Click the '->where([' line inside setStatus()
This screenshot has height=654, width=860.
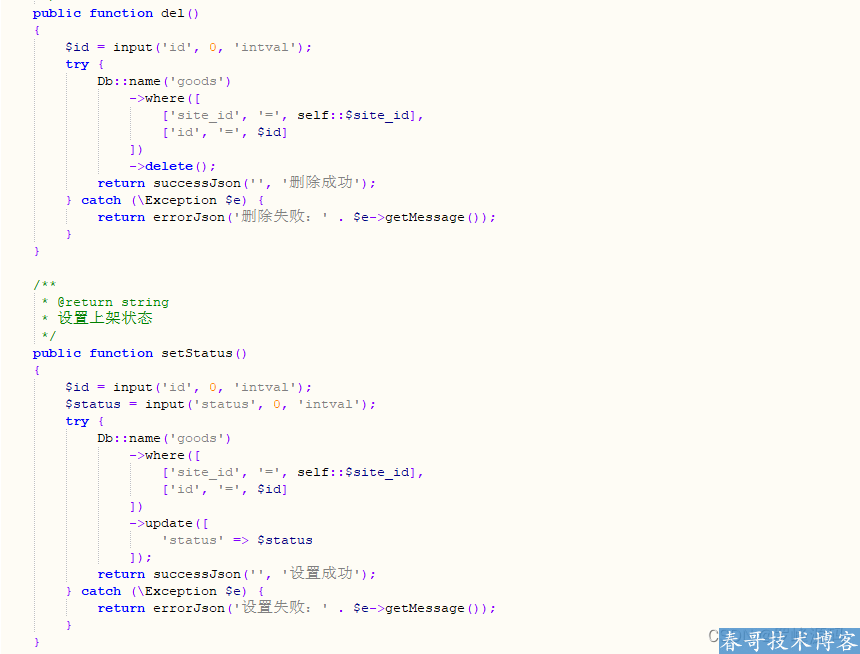165,455
